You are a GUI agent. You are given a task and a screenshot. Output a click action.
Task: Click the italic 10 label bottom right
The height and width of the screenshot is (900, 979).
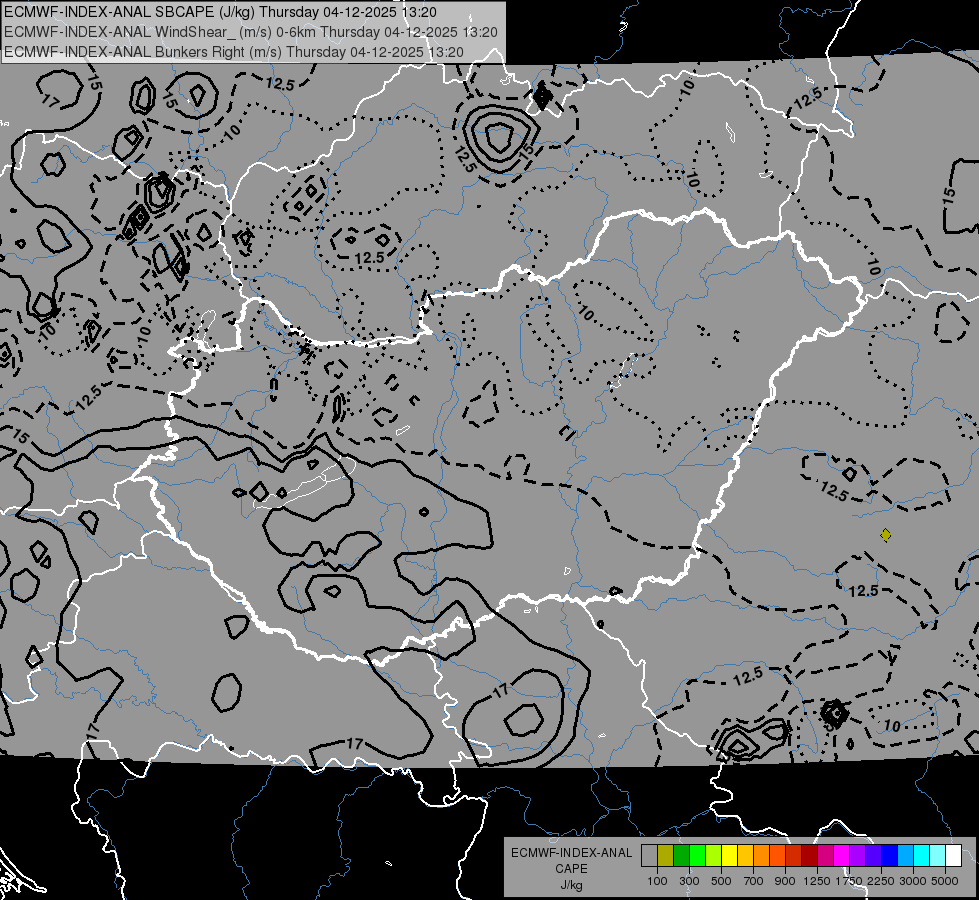click(892, 726)
